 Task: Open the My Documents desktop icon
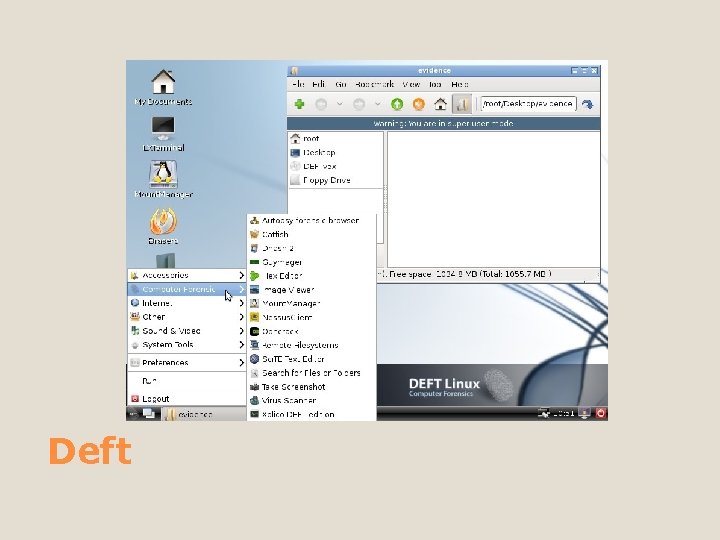click(163, 87)
